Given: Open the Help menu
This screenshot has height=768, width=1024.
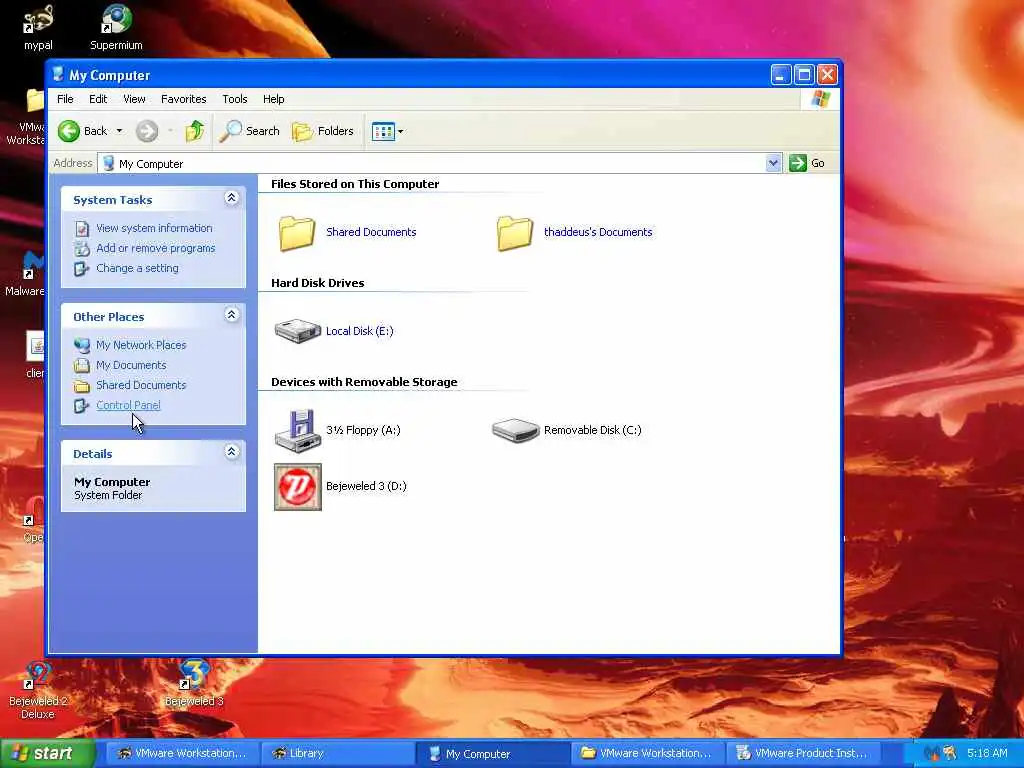Looking at the screenshot, I should point(274,99).
